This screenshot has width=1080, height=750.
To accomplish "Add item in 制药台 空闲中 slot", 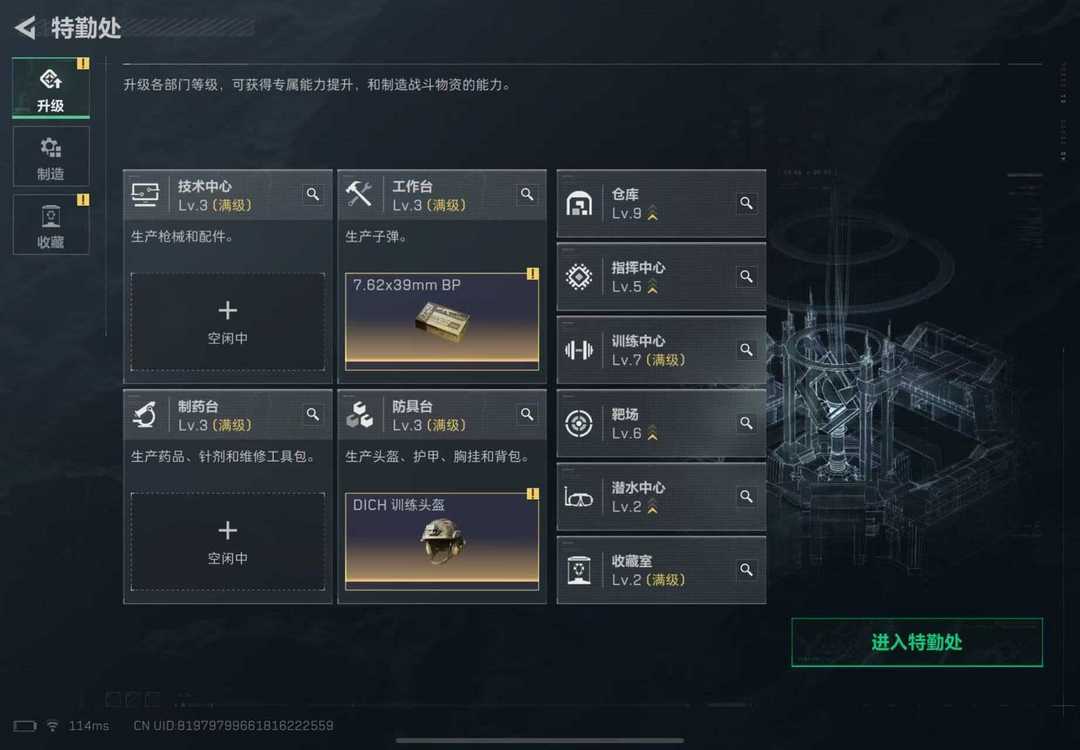I will [x=228, y=542].
